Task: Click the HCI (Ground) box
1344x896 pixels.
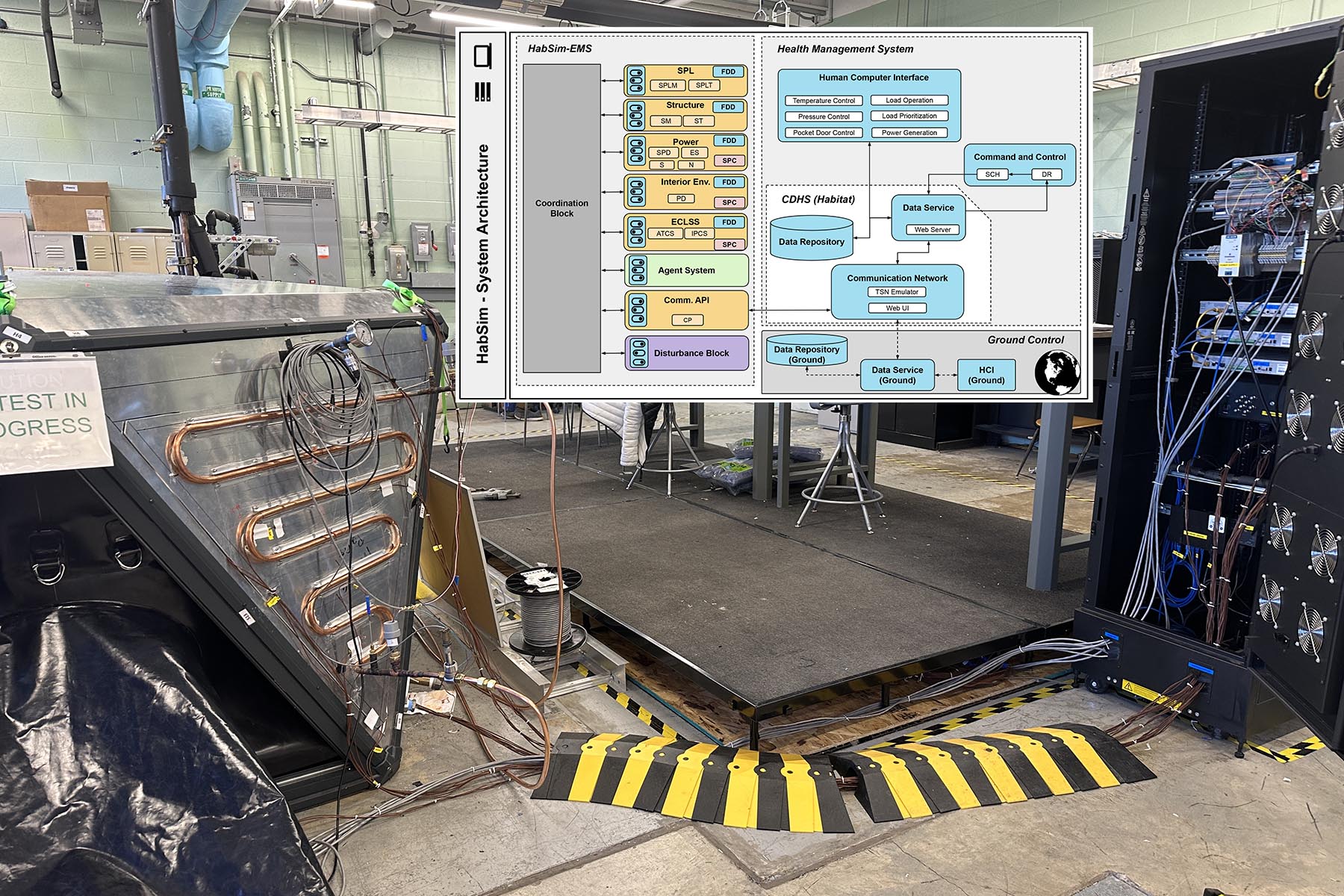Action: click(986, 375)
